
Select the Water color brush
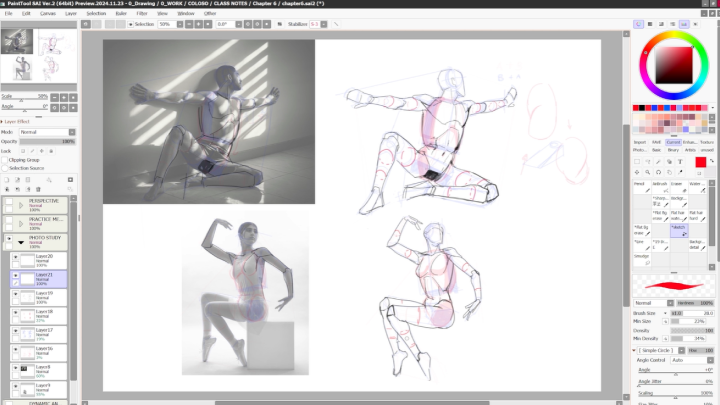tap(697, 187)
